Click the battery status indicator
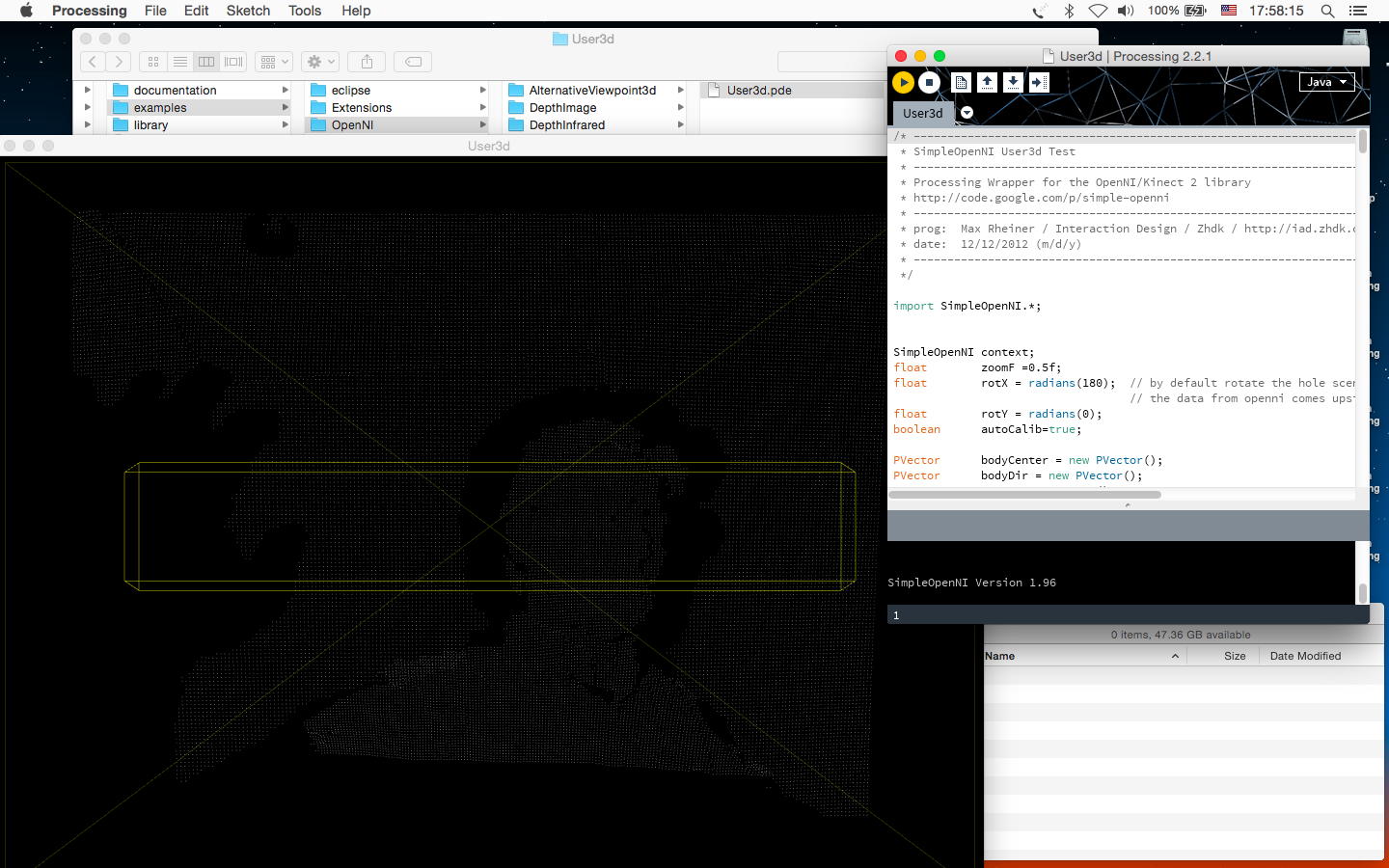 pos(1177,11)
